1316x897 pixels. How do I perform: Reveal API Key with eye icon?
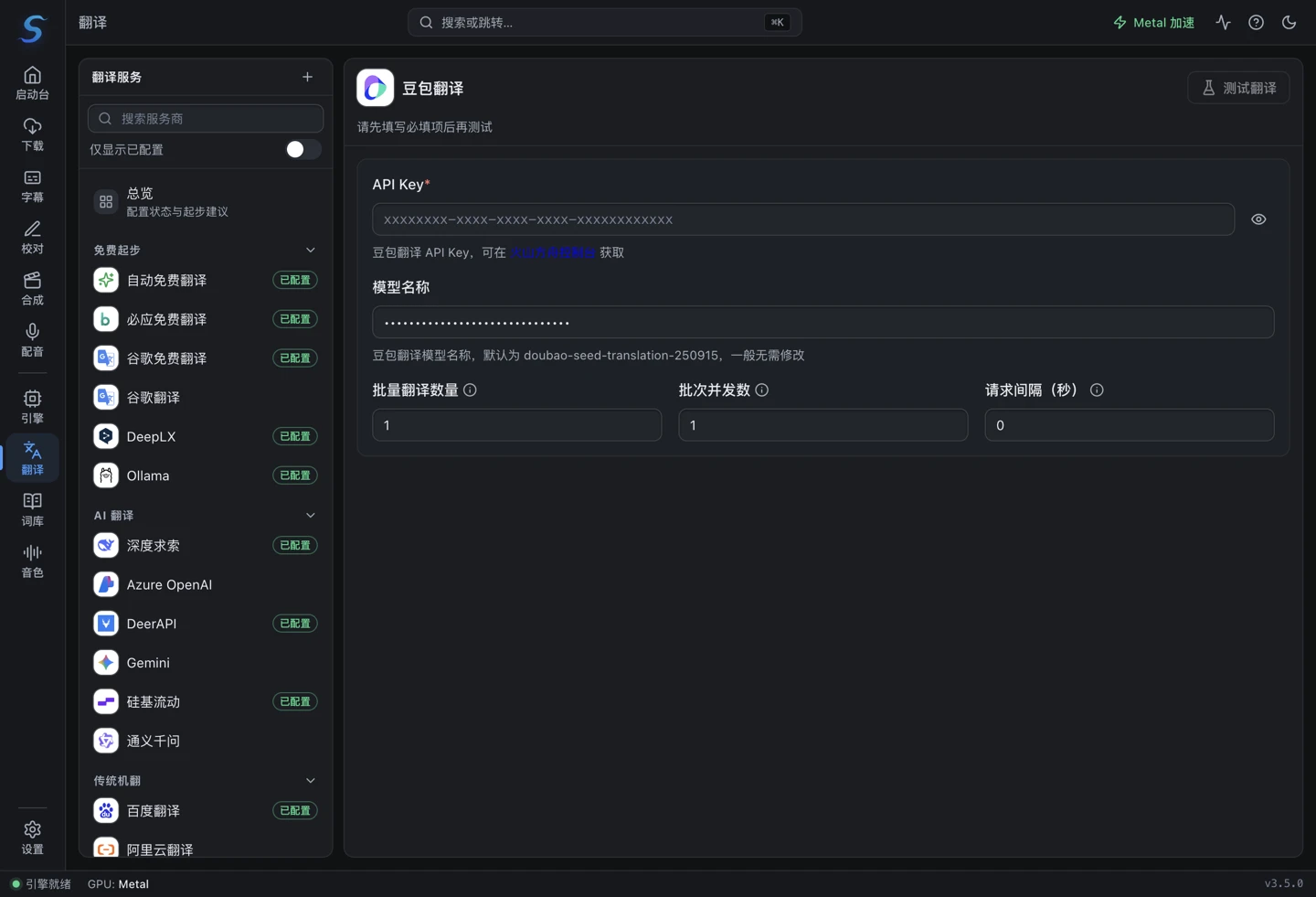[x=1258, y=219]
